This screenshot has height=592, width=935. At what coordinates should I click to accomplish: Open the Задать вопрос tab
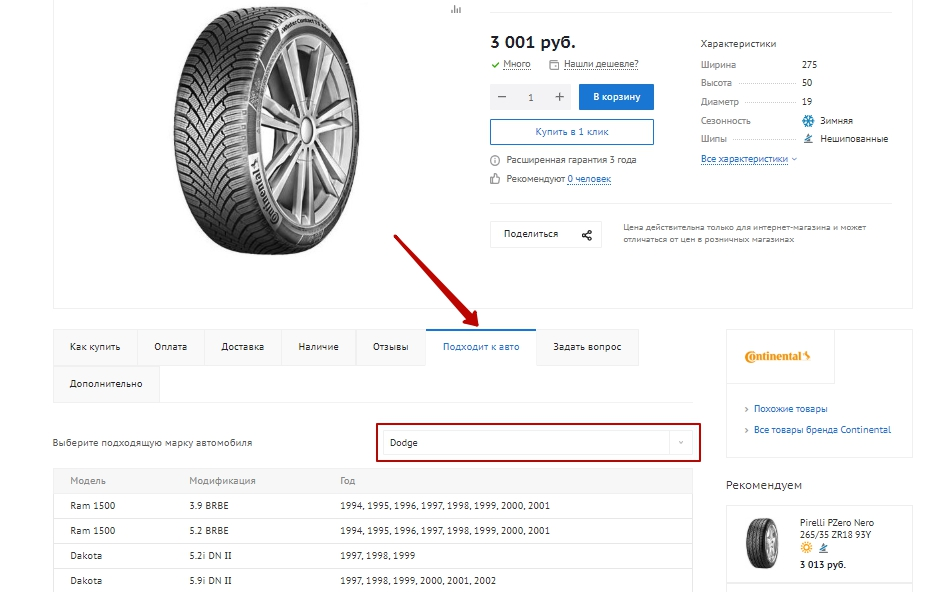tap(587, 347)
